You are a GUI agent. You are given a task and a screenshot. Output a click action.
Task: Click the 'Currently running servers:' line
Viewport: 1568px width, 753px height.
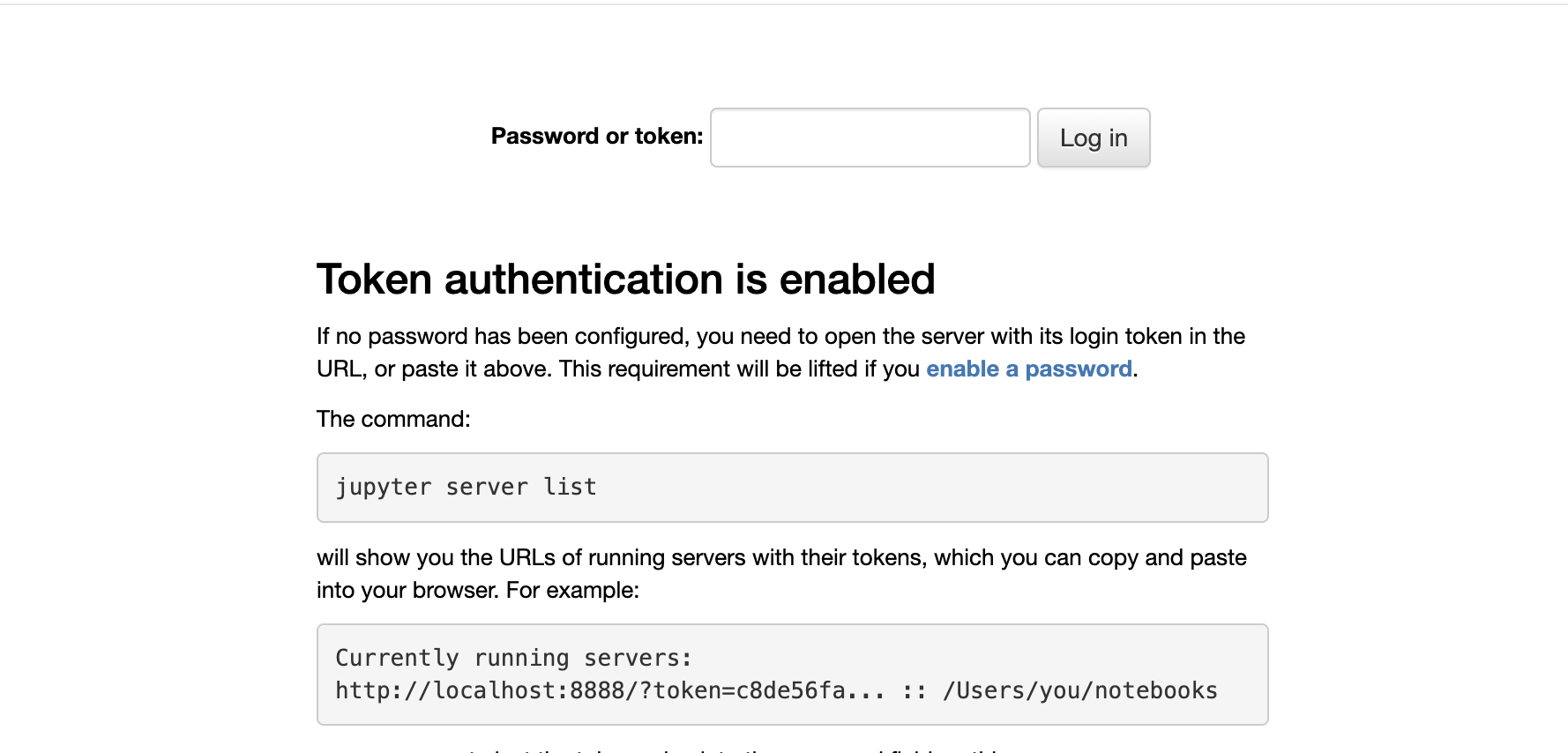coord(513,658)
